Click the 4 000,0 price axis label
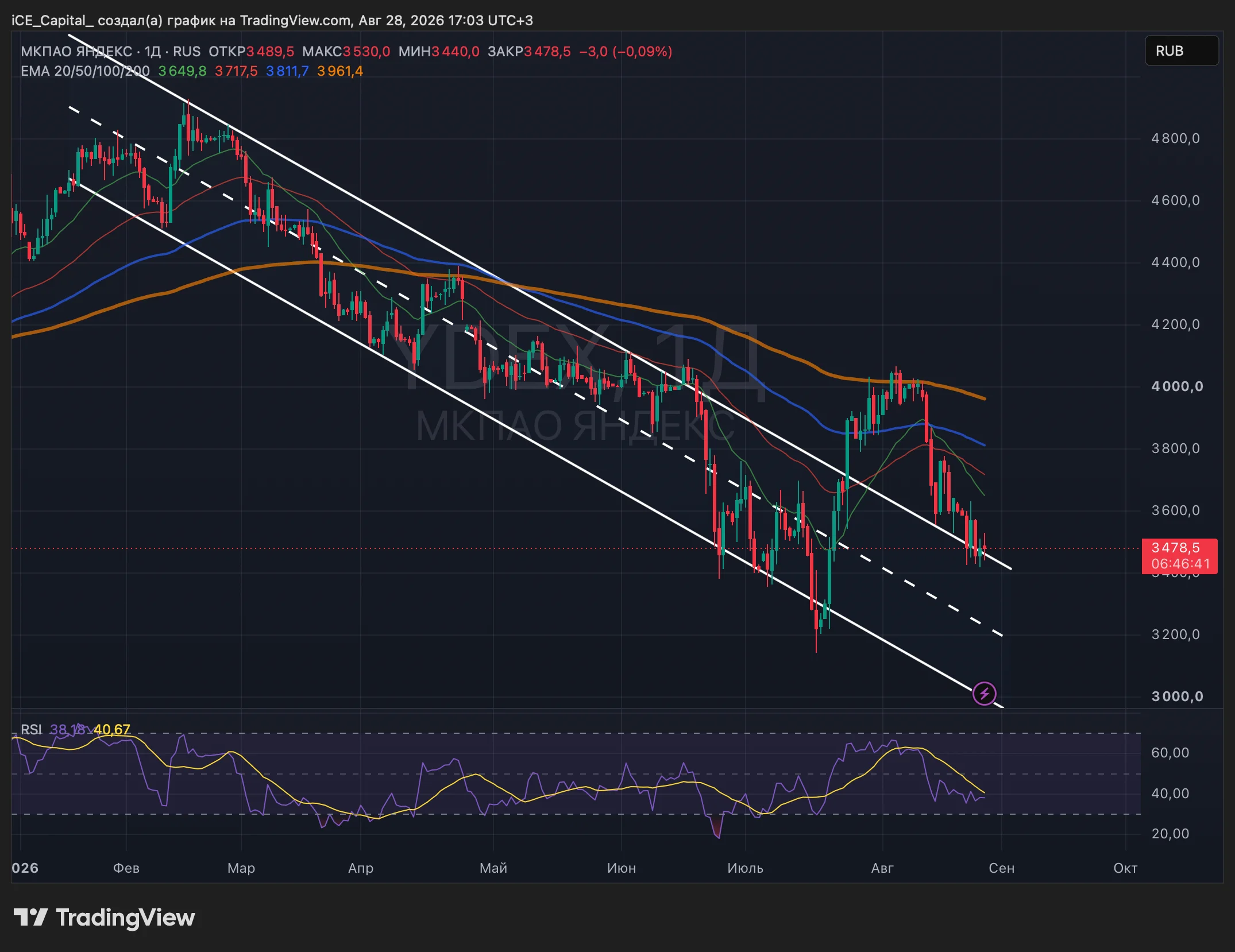Image resolution: width=1235 pixels, height=952 pixels. pyautogui.click(x=1177, y=386)
